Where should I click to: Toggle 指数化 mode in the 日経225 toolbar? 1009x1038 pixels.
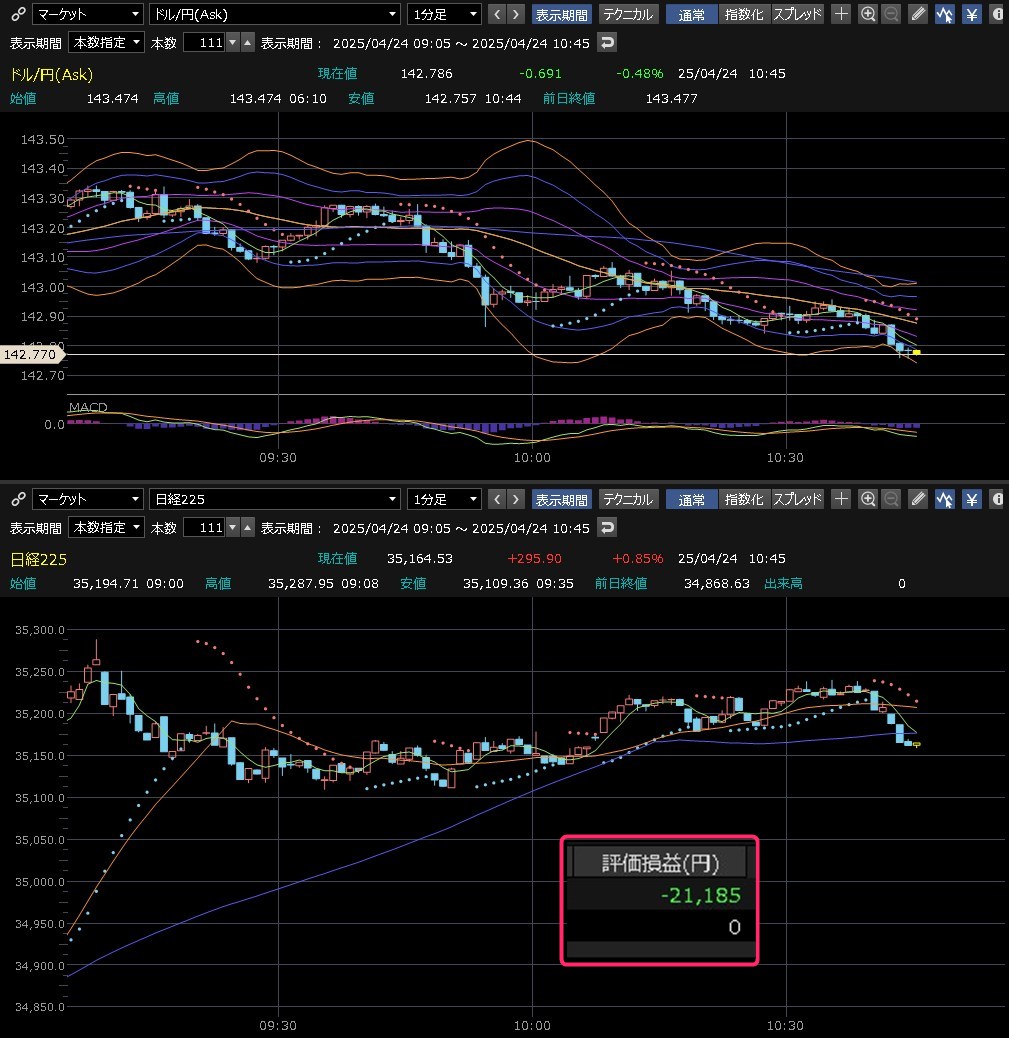pyautogui.click(x=744, y=498)
